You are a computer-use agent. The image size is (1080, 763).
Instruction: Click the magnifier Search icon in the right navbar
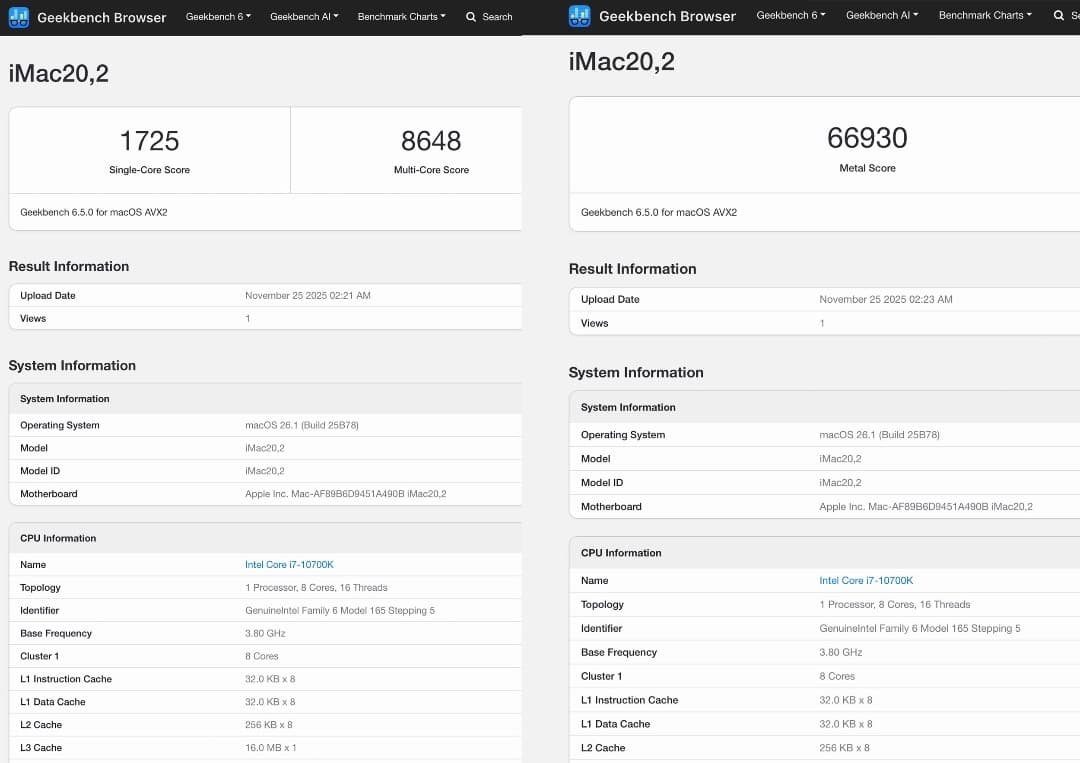click(1057, 15)
